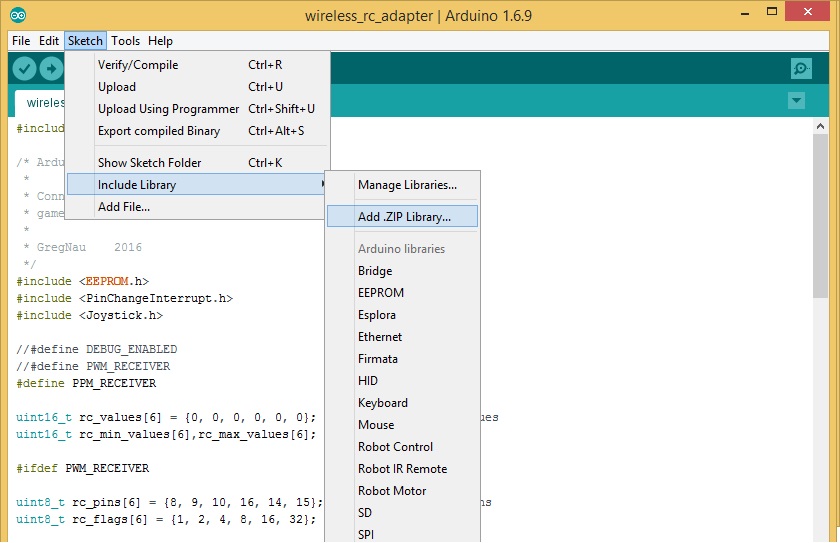Include the HID library
The width and height of the screenshot is (840, 543).
point(402,381)
